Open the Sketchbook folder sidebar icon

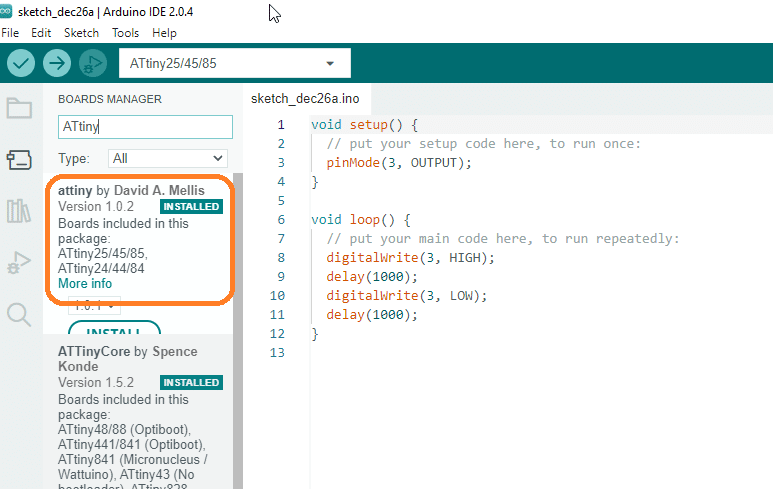coord(19,108)
